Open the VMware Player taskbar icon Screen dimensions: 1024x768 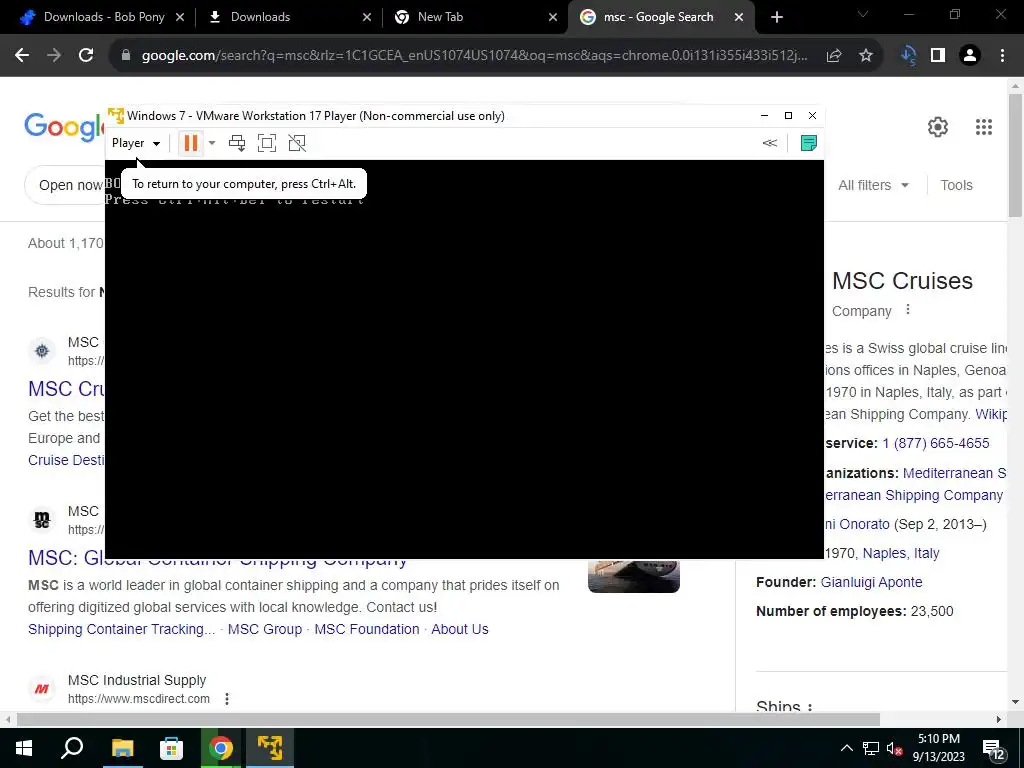[x=270, y=748]
